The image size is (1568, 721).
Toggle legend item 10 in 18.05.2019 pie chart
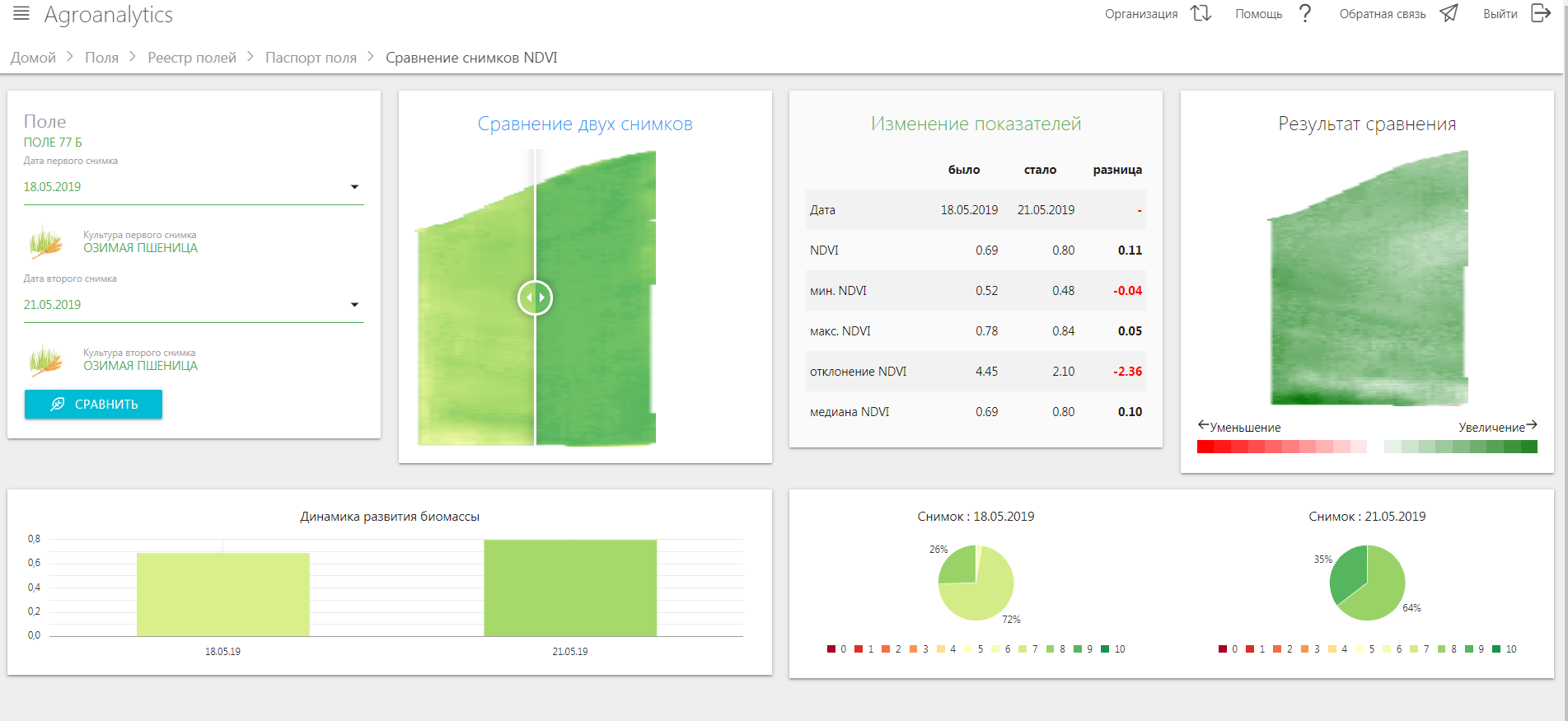(x=1112, y=649)
